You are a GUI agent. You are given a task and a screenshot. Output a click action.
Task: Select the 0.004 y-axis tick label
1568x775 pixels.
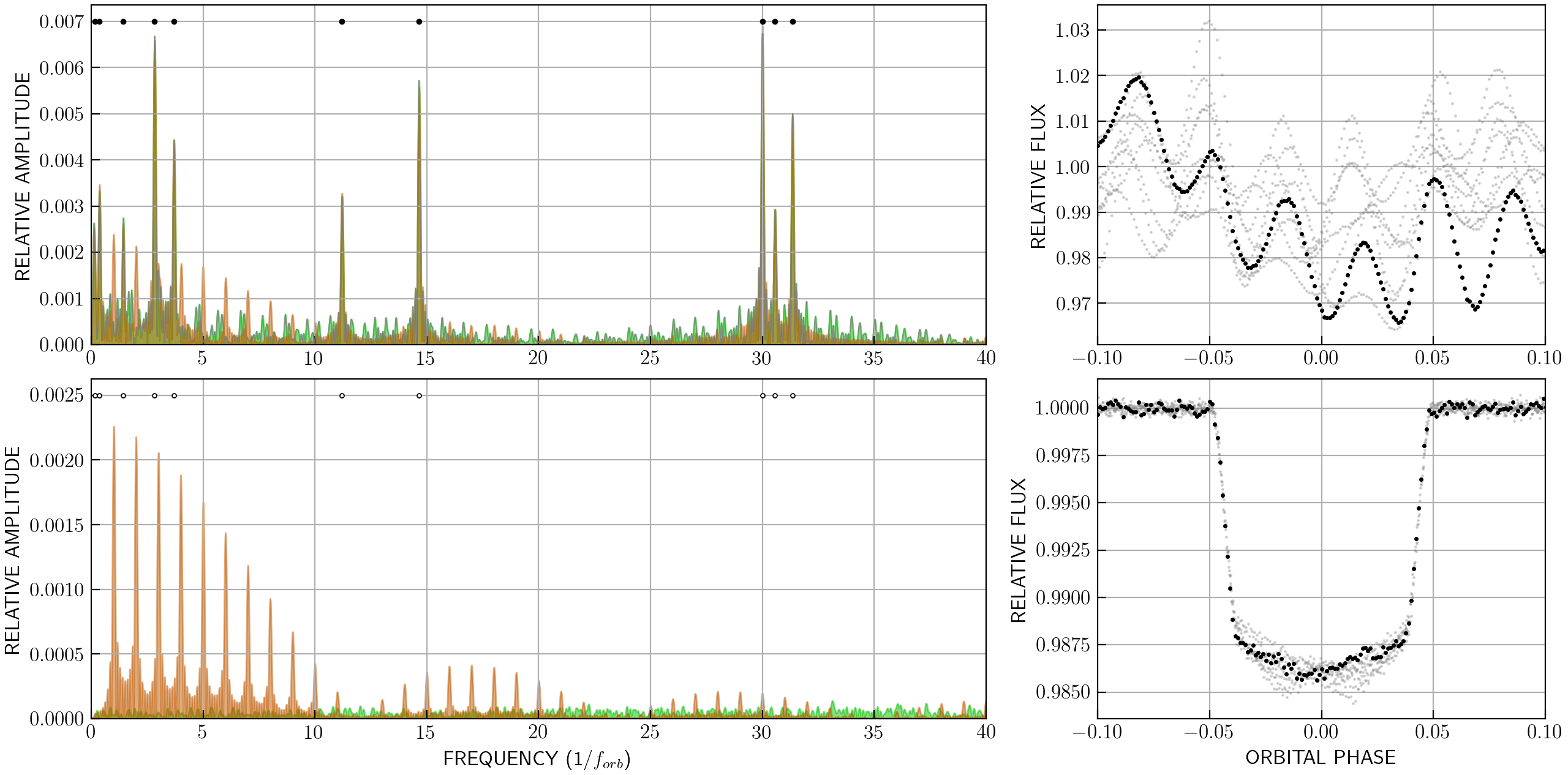pyautogui.click(x=61, y=160)
